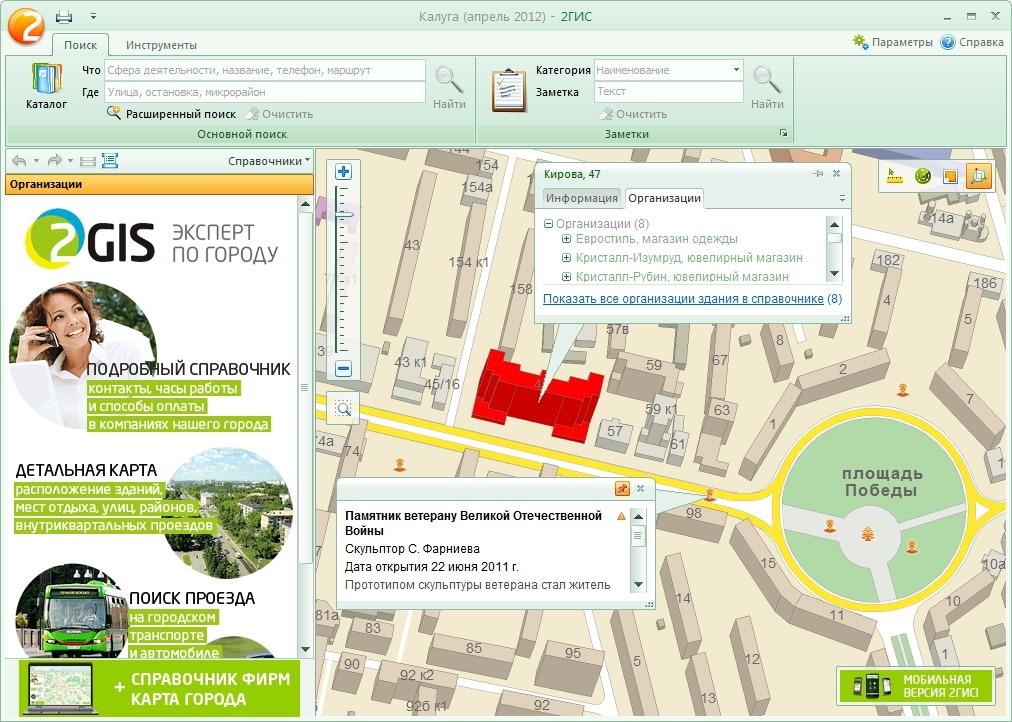Image resolution: width=1012 pixels, height=722 pixels.
Task: Click Найти in the Основной поиск group
Action: point(449,87)
